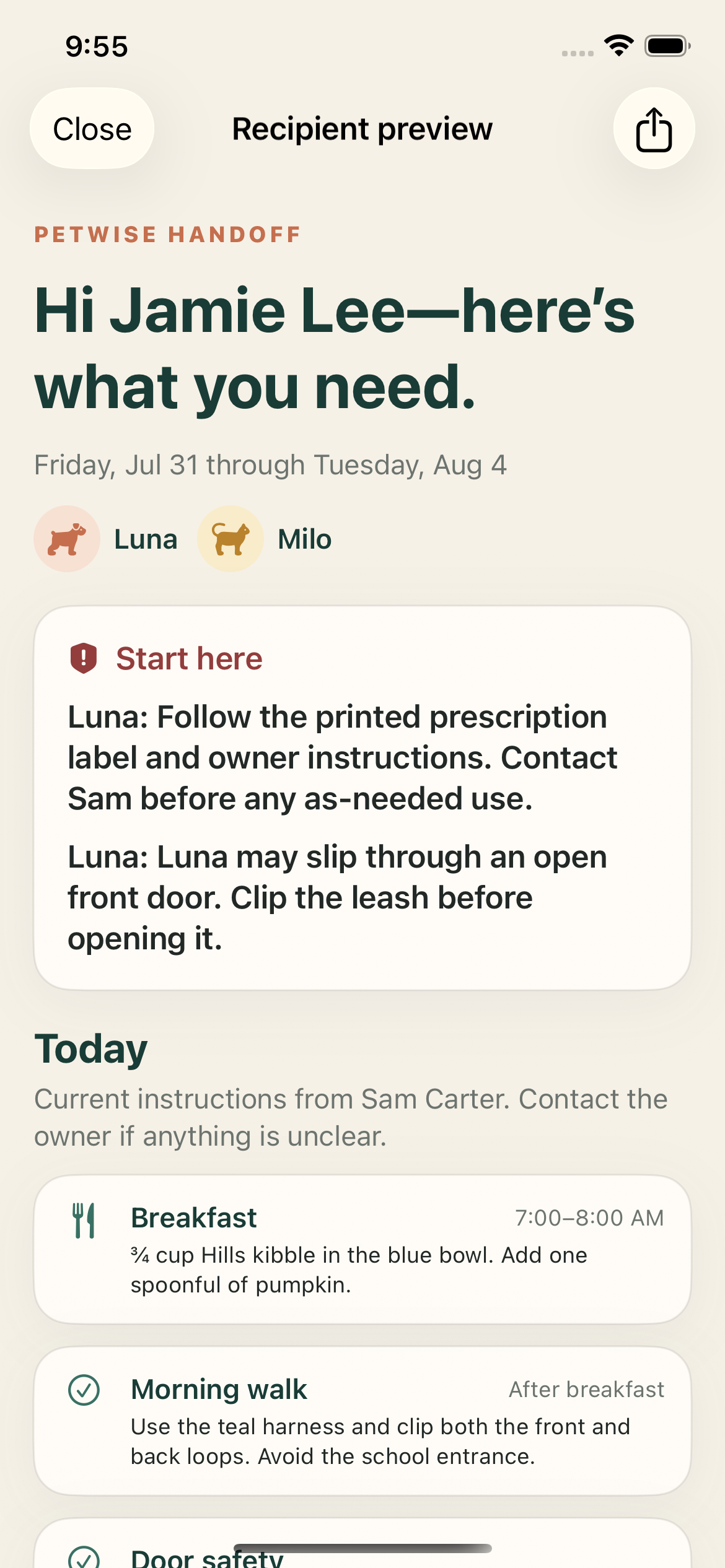The image size is (725, 1568).
Task: Select the Luna pet name
Action: pos(146,539)
